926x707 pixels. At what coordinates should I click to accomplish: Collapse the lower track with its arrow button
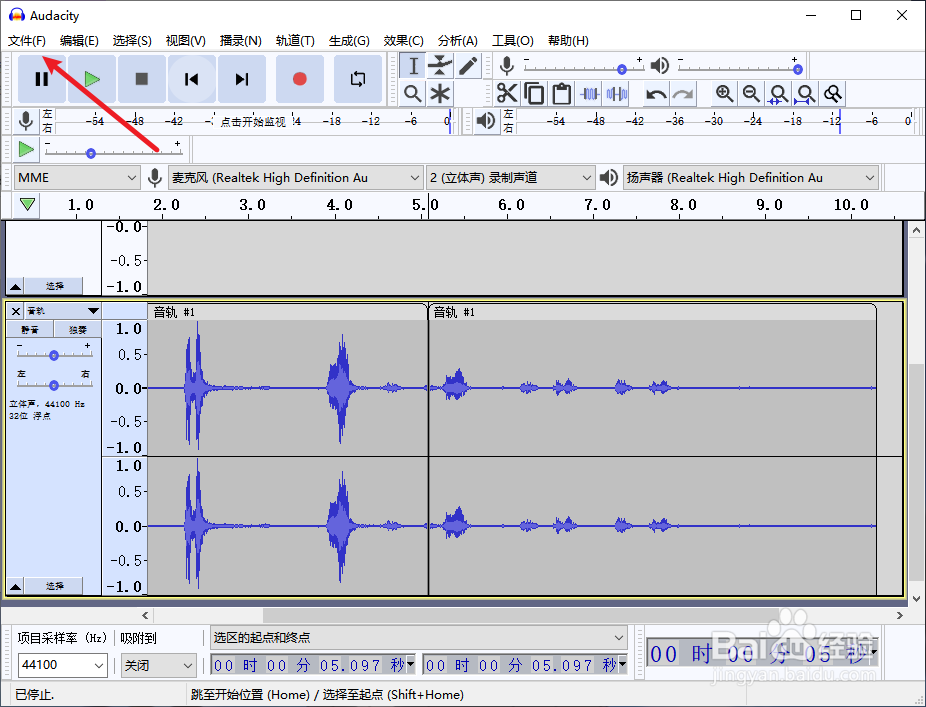click(x=16, y=586)
